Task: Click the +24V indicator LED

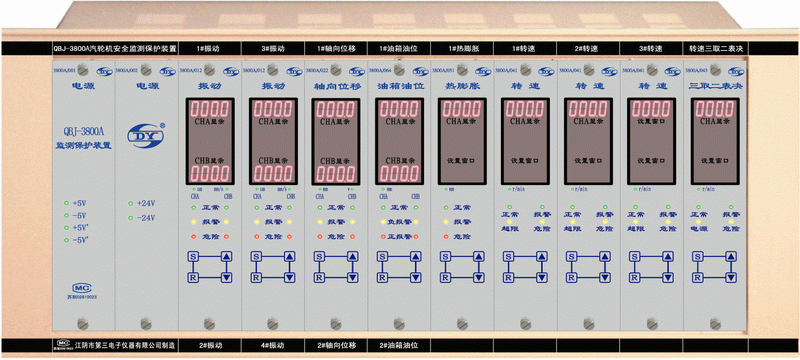Action: tap(131, 203)
